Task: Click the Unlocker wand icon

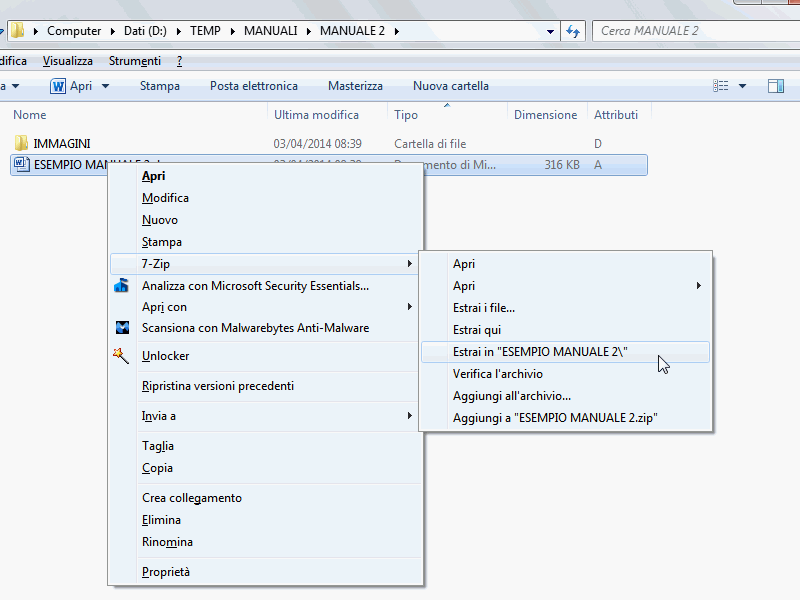Action: pyautogui.click(x=122, y=356)
